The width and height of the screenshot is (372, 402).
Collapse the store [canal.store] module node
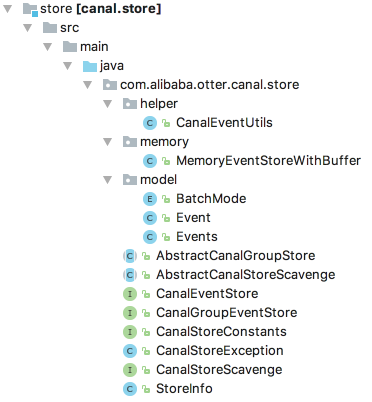point(7,9)
